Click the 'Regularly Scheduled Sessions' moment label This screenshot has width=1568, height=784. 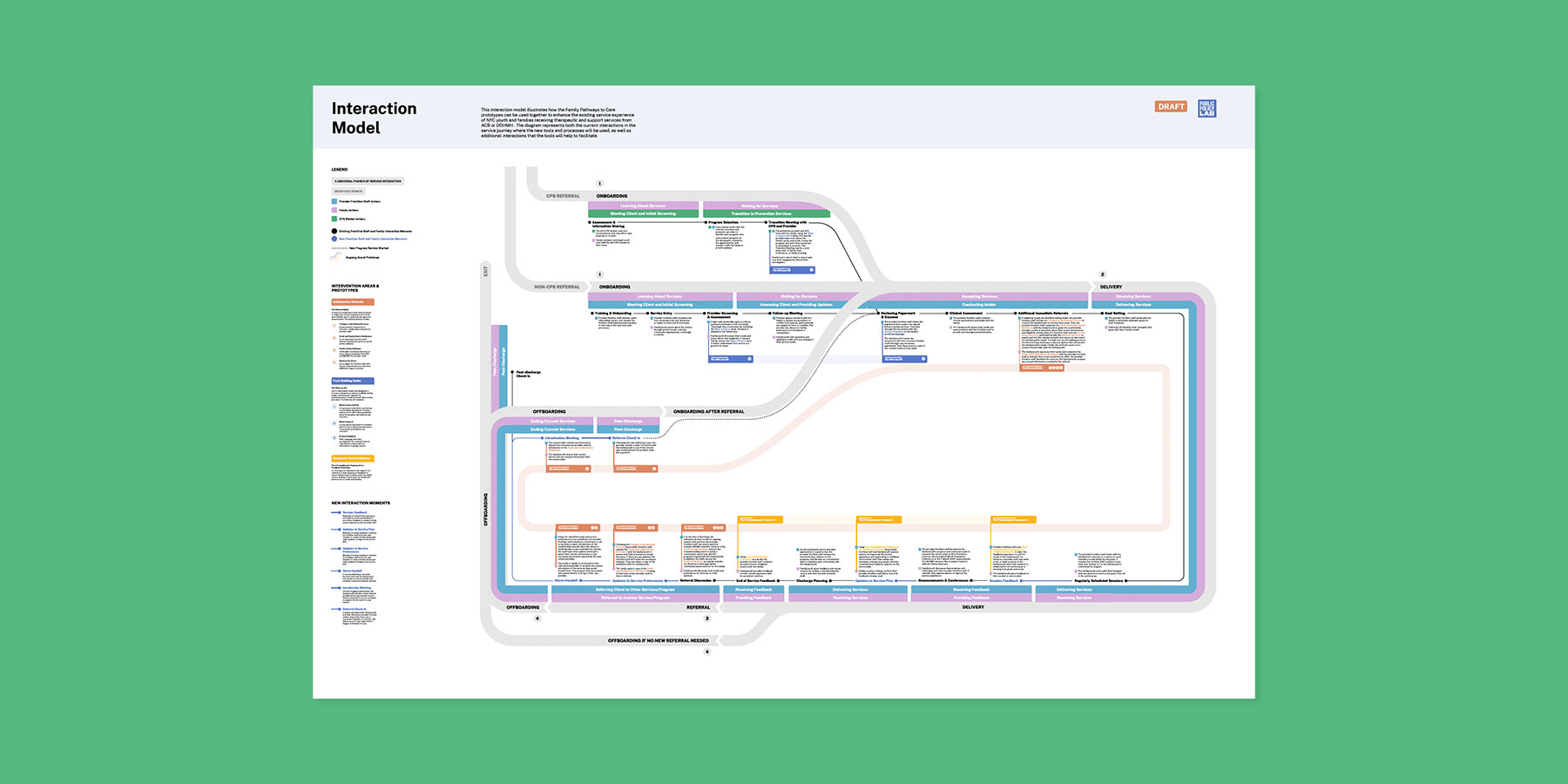1099,580
